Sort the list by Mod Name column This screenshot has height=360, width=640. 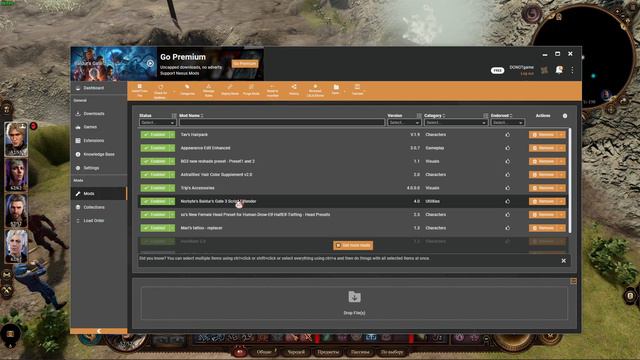click(x=191, y=116)
